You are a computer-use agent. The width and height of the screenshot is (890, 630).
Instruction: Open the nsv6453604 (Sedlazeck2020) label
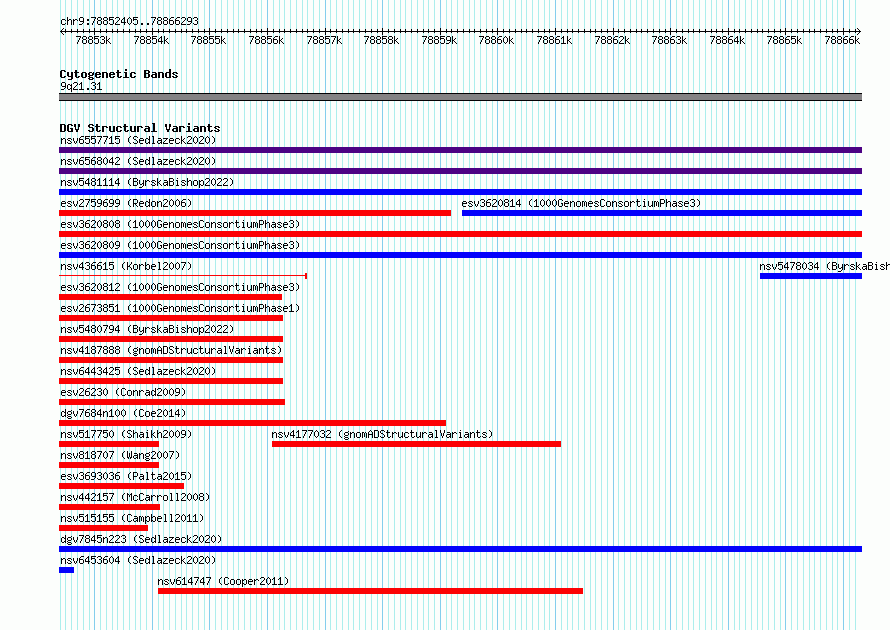(138, 560)
